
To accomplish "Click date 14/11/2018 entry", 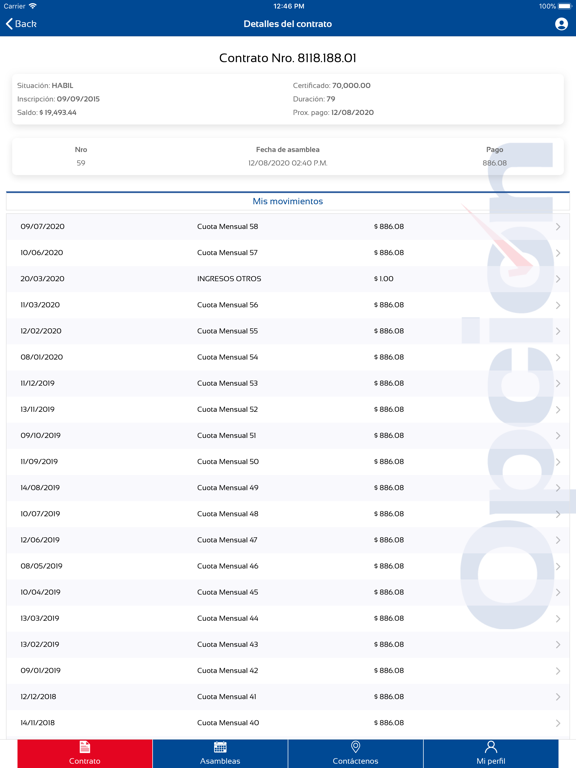I will 38,723.
